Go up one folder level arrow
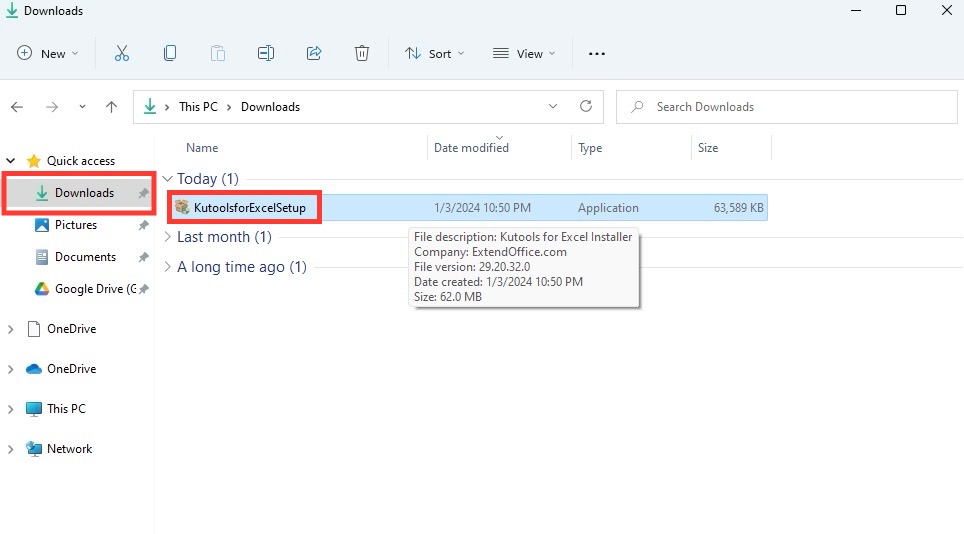Screen dimensions: 964x534 pos(111,107)
